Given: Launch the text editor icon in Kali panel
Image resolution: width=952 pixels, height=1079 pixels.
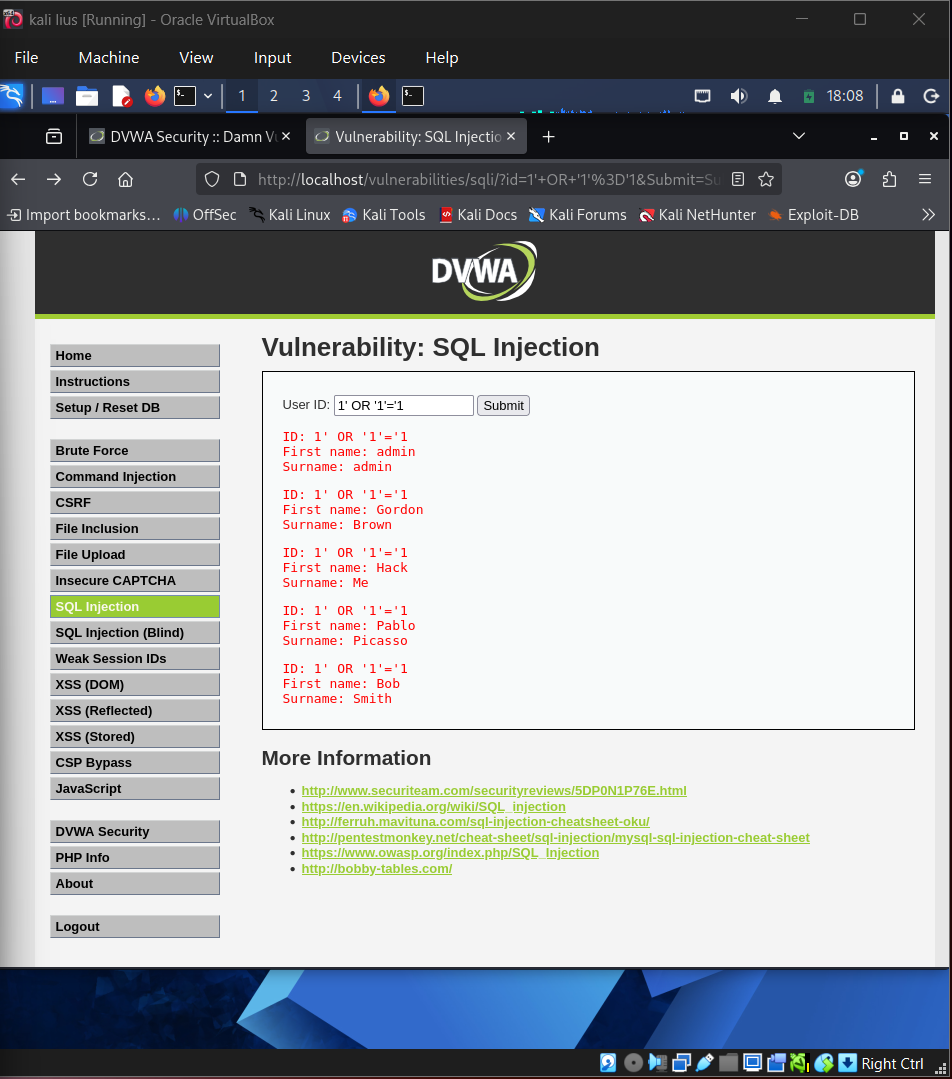Looking at the screenshot, I should 121,96.
